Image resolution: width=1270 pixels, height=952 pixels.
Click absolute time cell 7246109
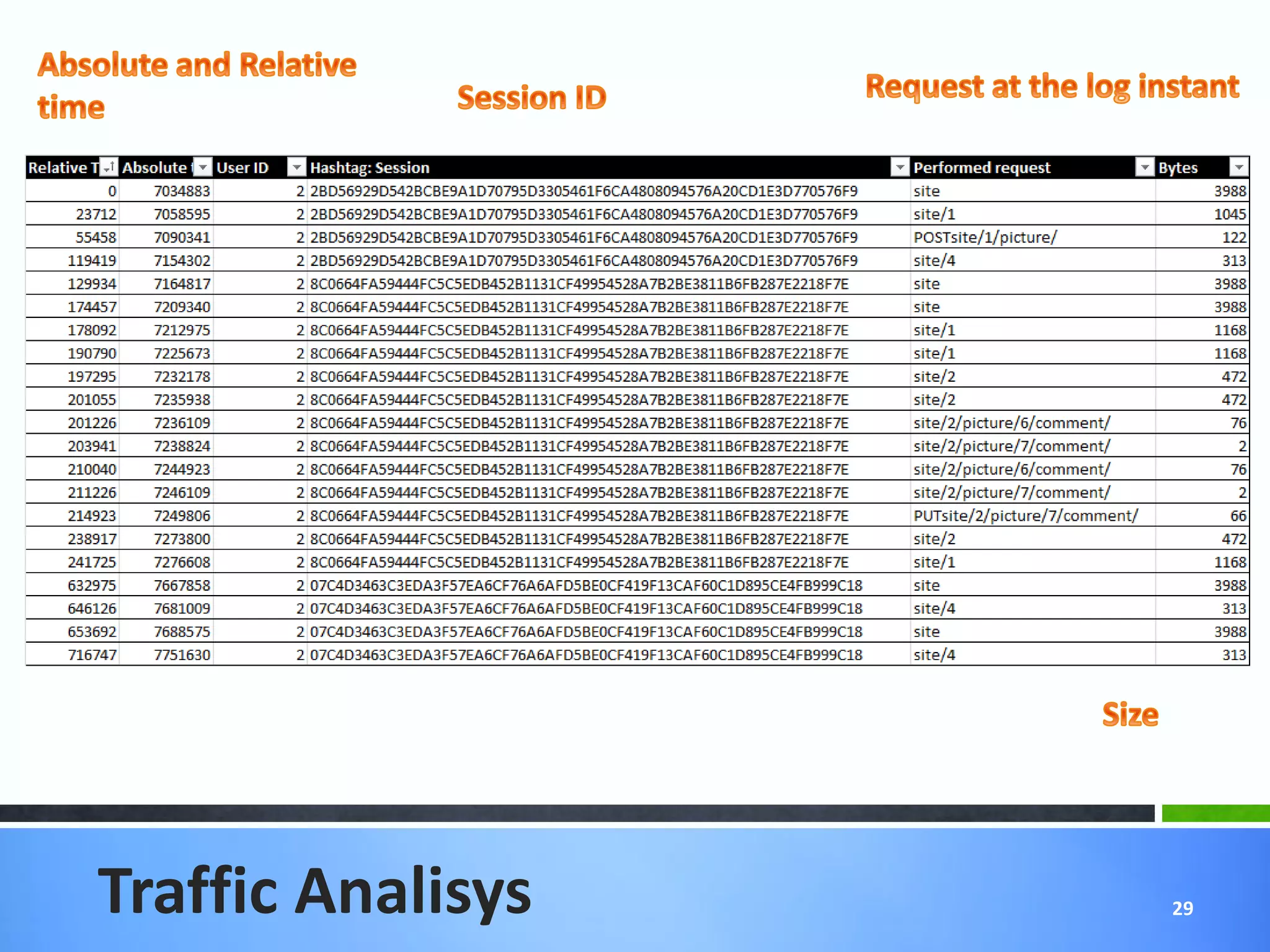coord(166,493)
